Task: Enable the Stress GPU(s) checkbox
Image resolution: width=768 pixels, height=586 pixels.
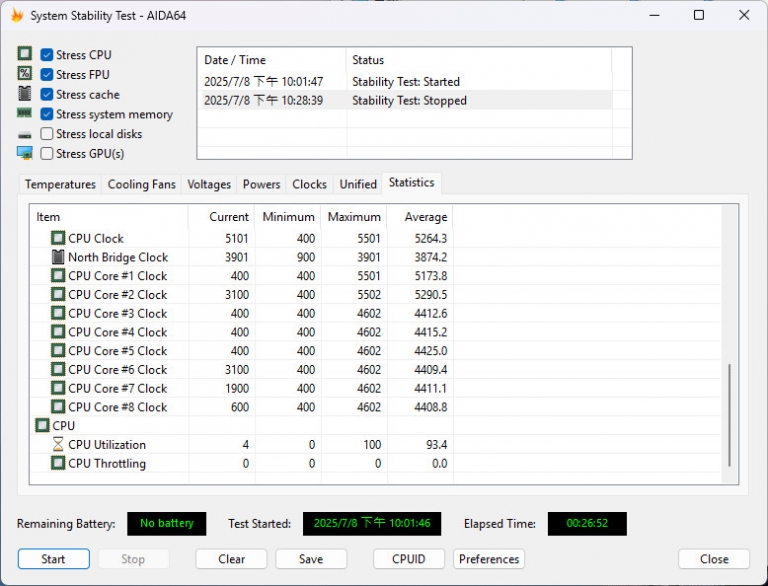Action: [x=47, y=153]
